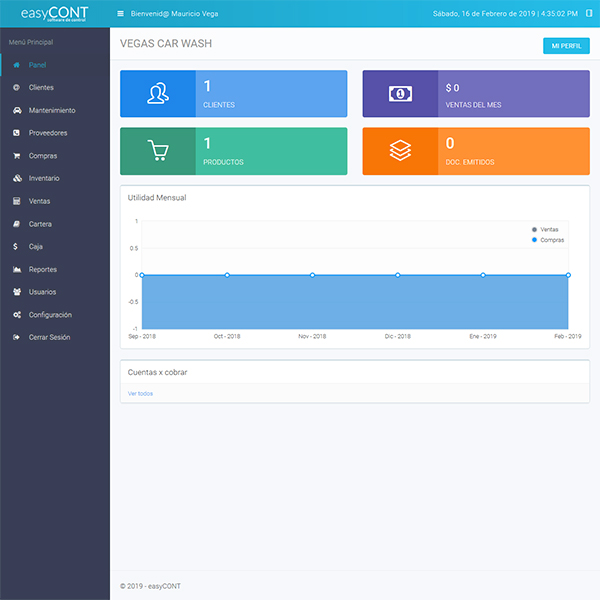Click the Ene - 2019 chart data point
Viewport: 600px width, 600px height.
pyautogui.click(x=483, y=275)
